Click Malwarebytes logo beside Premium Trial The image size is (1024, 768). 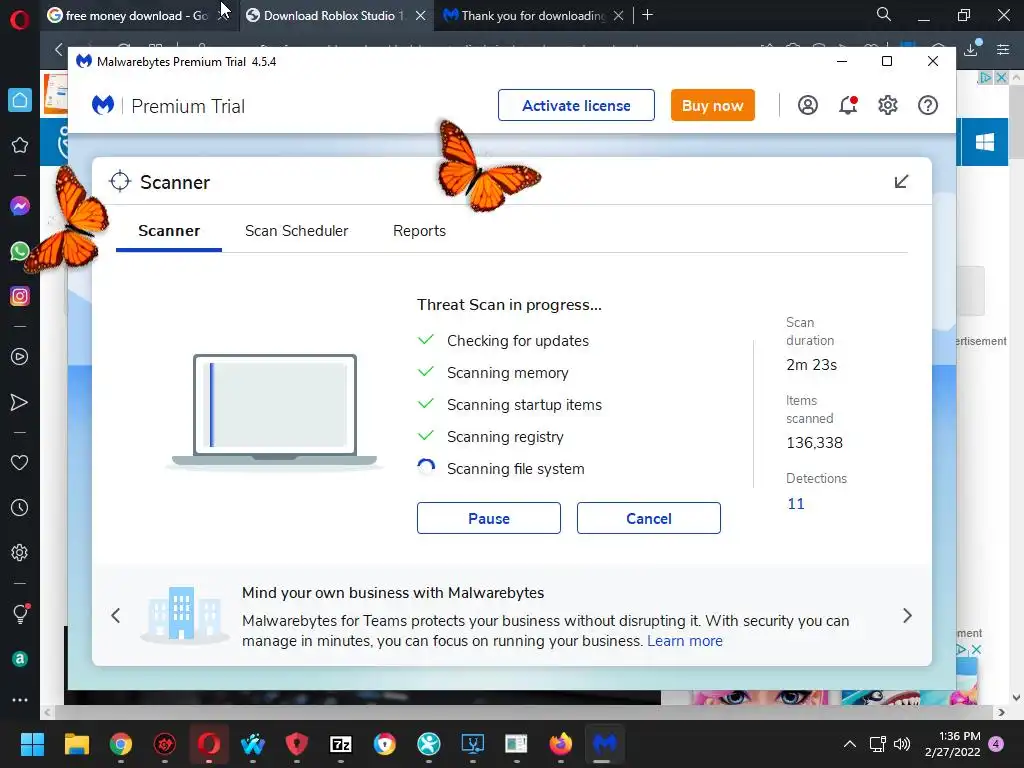point(103,105)
